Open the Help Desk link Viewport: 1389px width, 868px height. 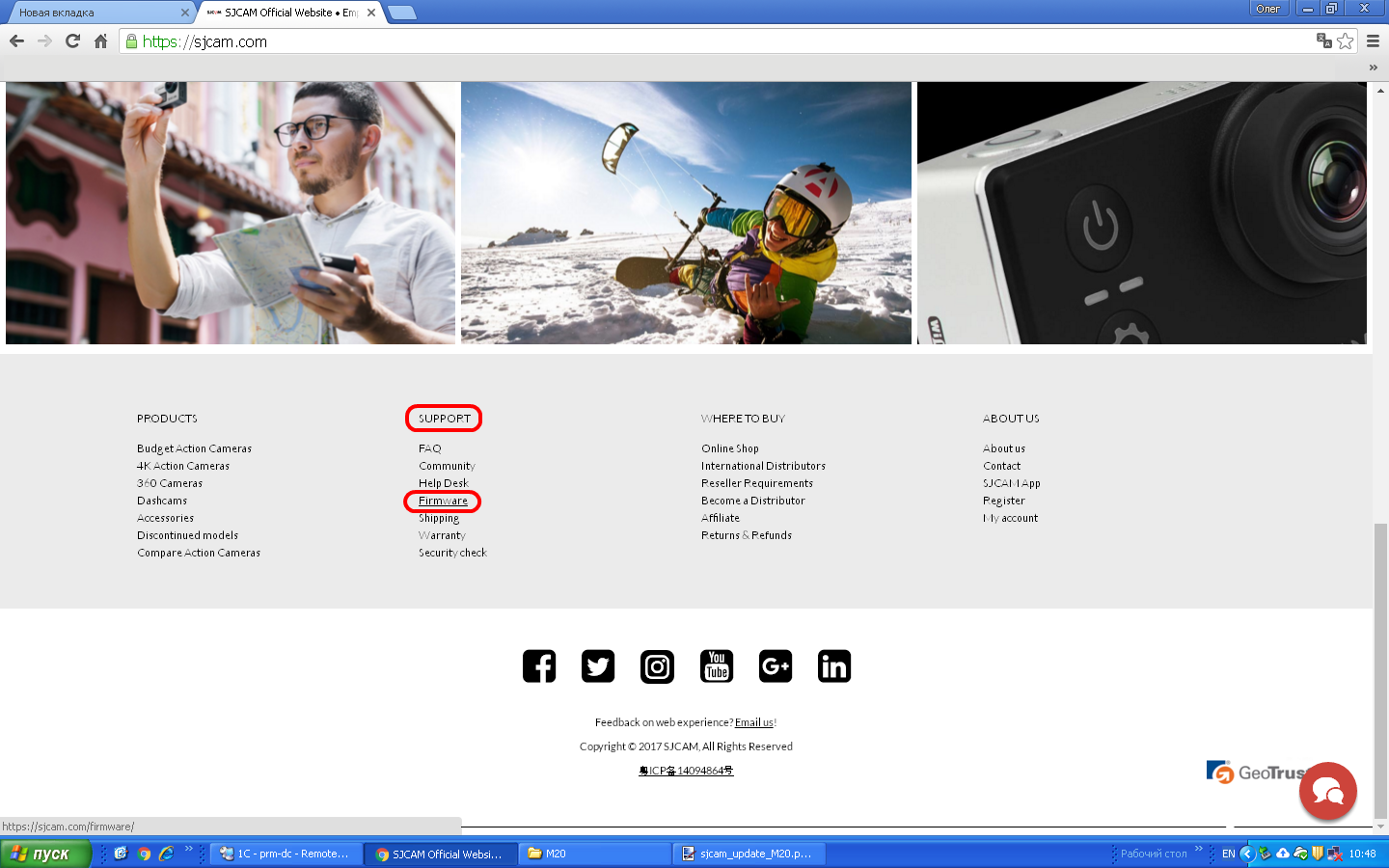[444, 483]
